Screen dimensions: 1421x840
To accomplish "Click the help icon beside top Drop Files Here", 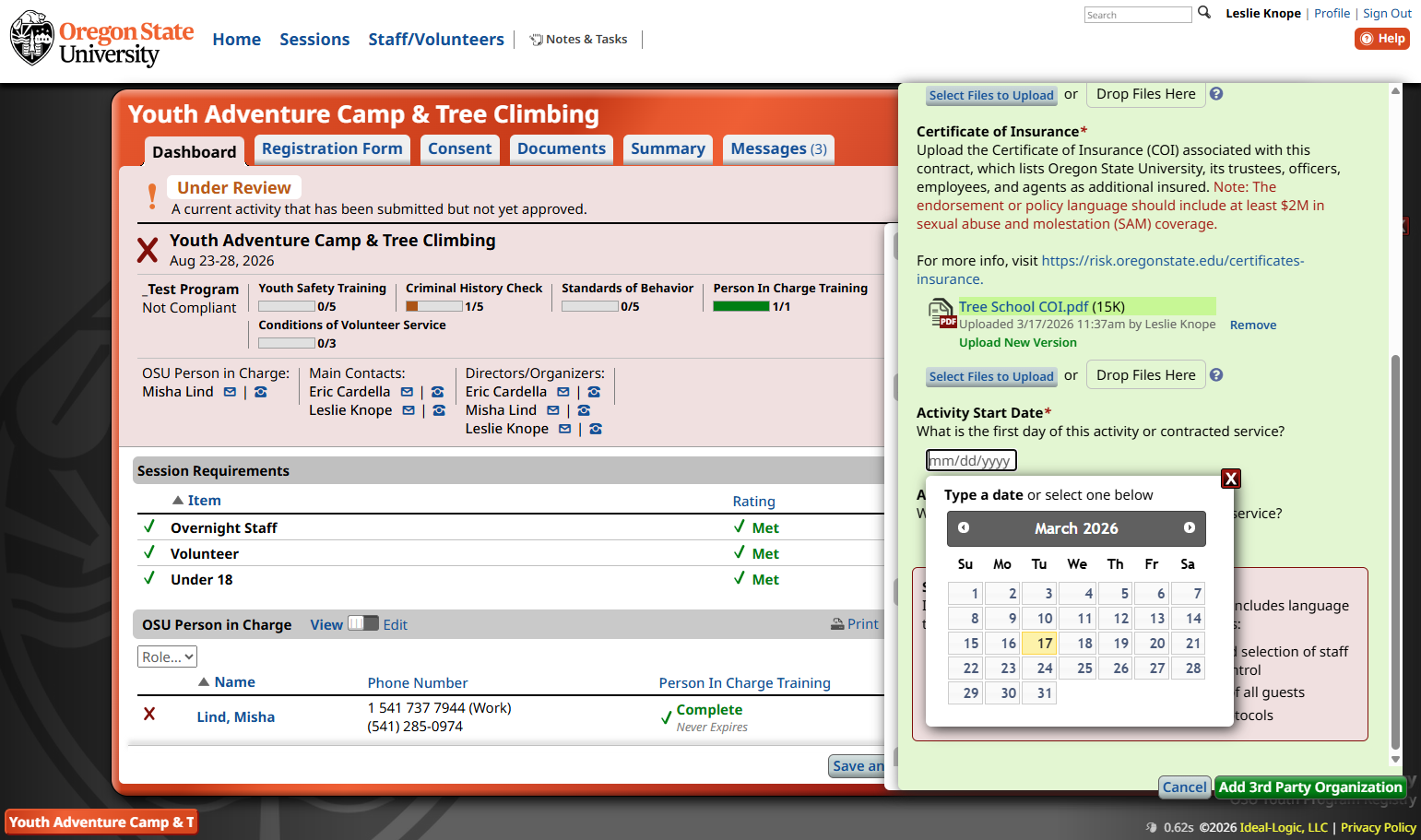I will click(x=1216, y=94).
